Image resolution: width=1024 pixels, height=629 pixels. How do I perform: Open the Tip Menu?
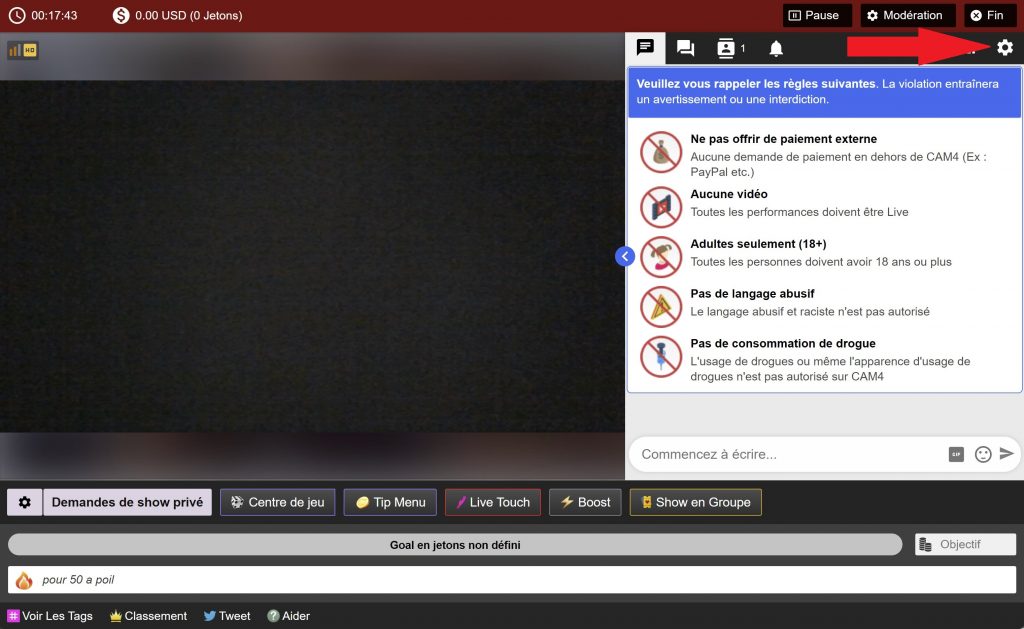click(390, 502)
